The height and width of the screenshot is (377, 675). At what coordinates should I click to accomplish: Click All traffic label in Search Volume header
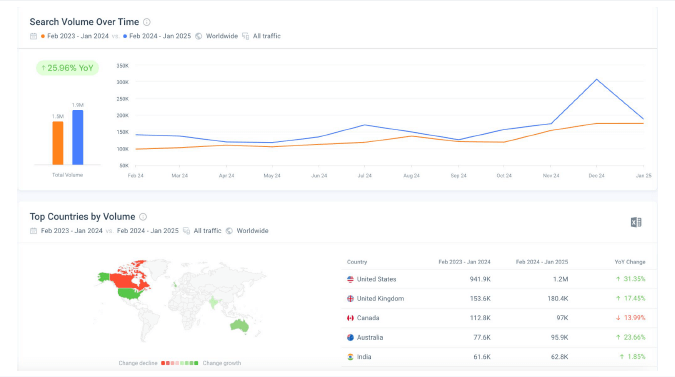[x=267, y=36]
